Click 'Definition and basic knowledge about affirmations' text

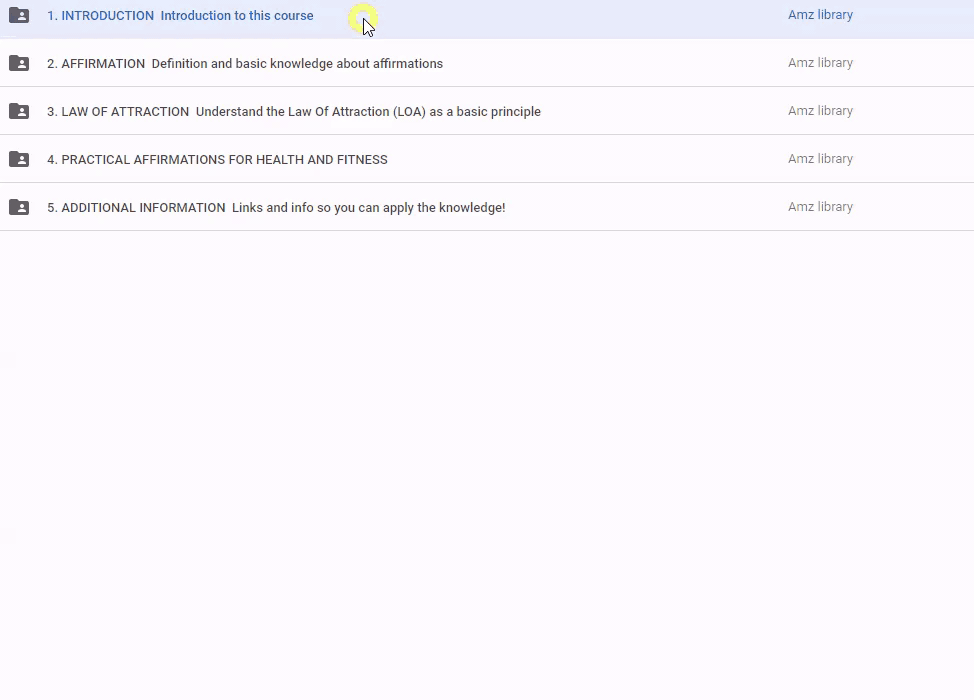click(297, 64)
